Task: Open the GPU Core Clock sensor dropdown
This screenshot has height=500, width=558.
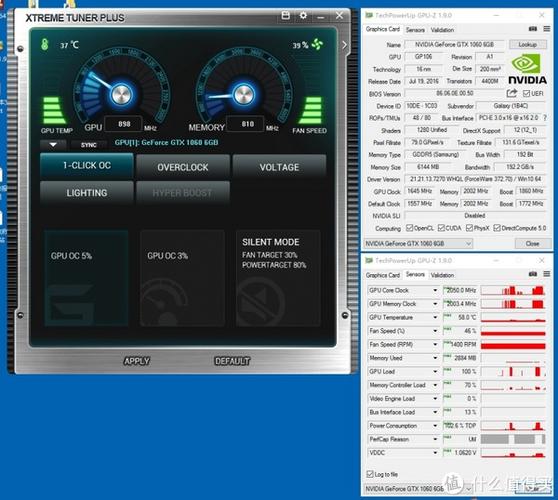Action: click(435, 290)
